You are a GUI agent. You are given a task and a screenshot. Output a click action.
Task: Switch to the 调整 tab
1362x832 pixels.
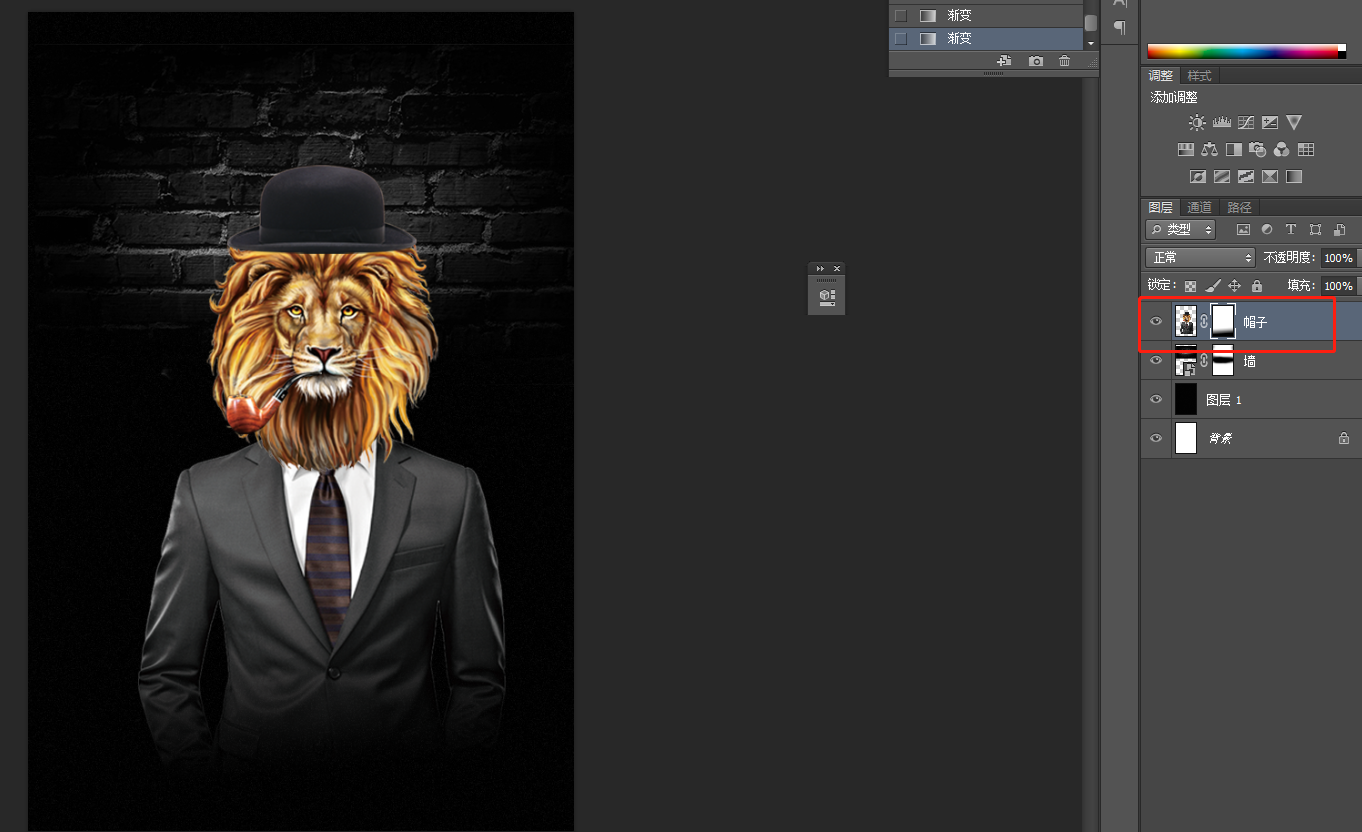point(1161,76)
